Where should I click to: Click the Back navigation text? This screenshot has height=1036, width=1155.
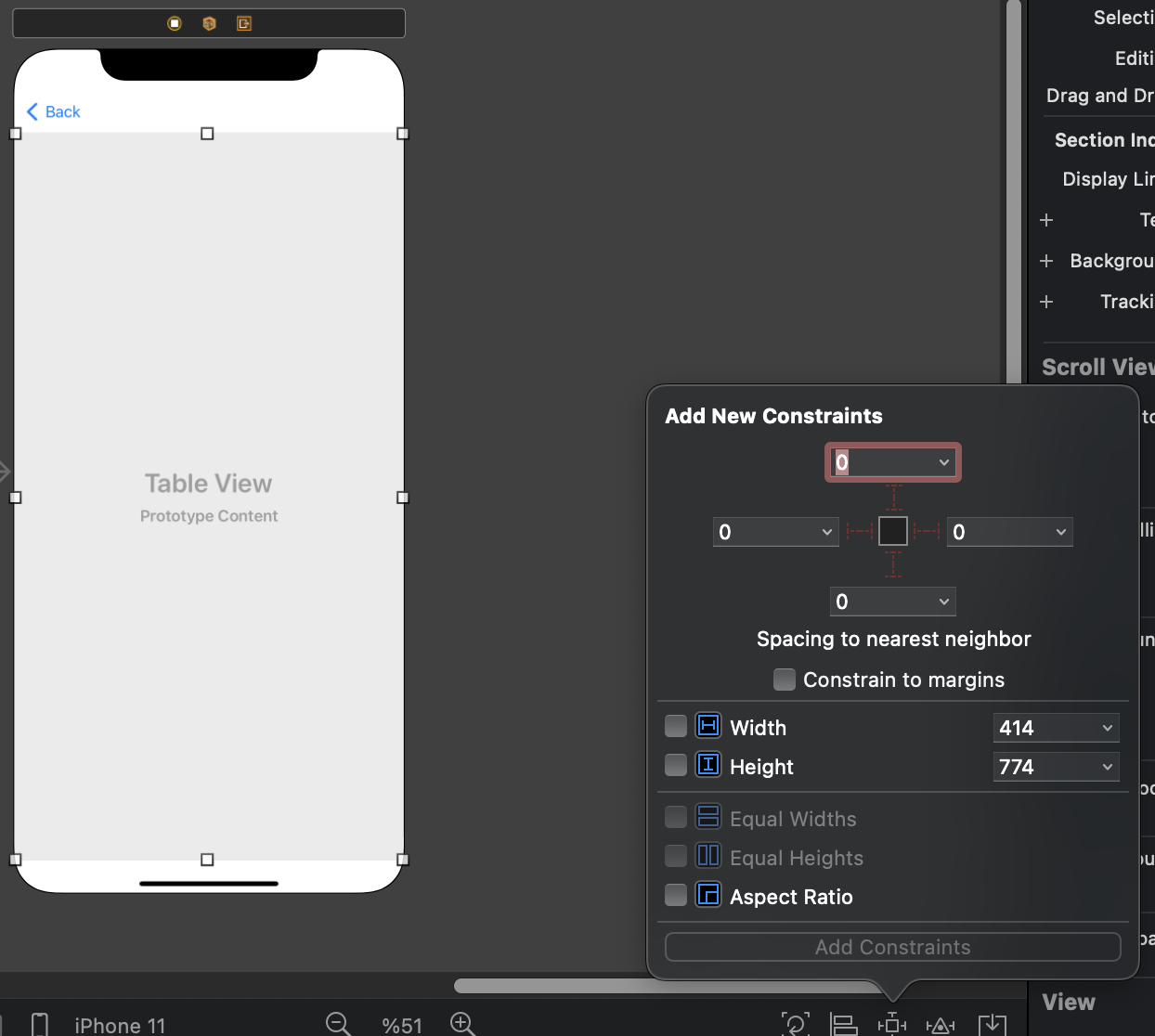(63, 111)
